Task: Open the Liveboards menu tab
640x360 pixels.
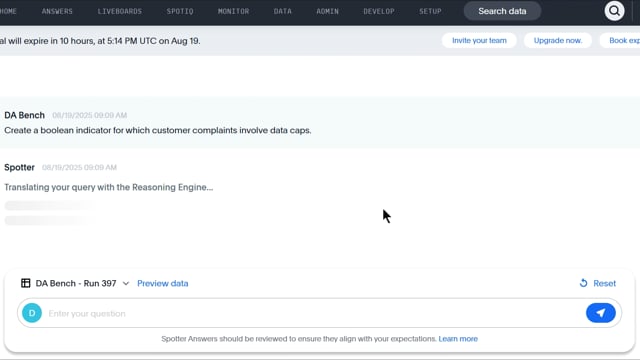Action: coord(120,11)
